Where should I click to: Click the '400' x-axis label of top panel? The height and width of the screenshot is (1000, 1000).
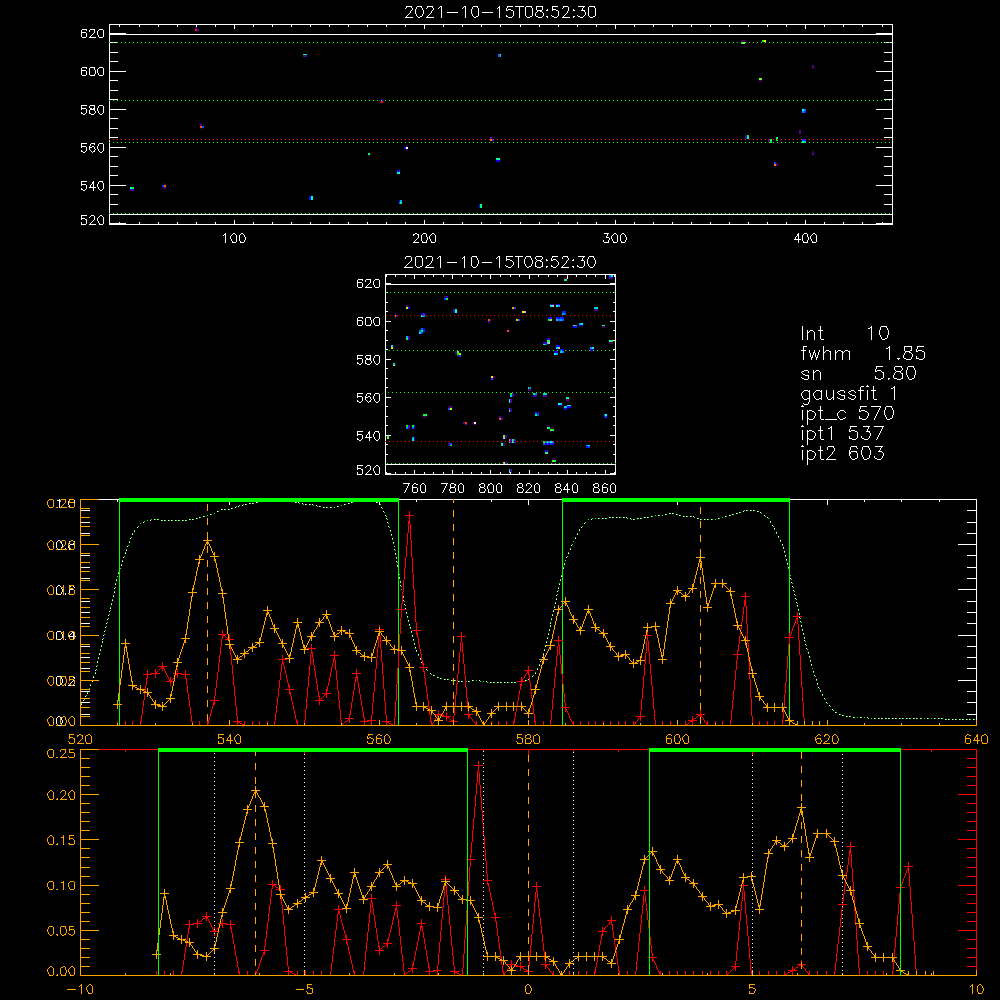click(805, 239)
